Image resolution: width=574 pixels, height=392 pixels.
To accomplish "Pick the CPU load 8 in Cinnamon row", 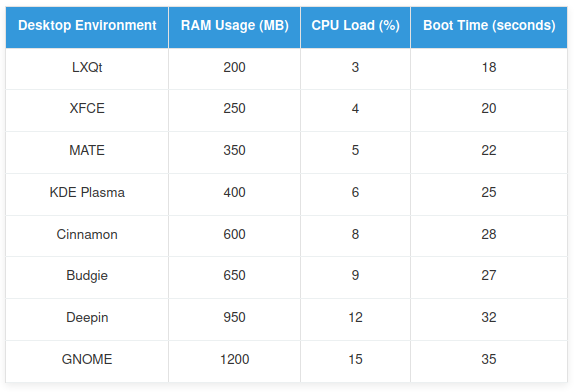I will [x=355, y=235].
